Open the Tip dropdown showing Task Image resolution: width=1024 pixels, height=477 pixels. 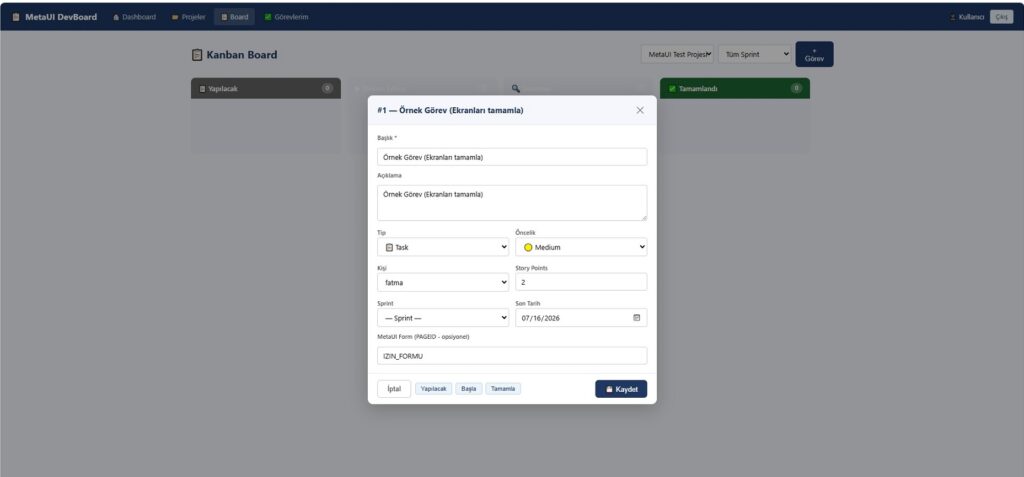[443, 247]
